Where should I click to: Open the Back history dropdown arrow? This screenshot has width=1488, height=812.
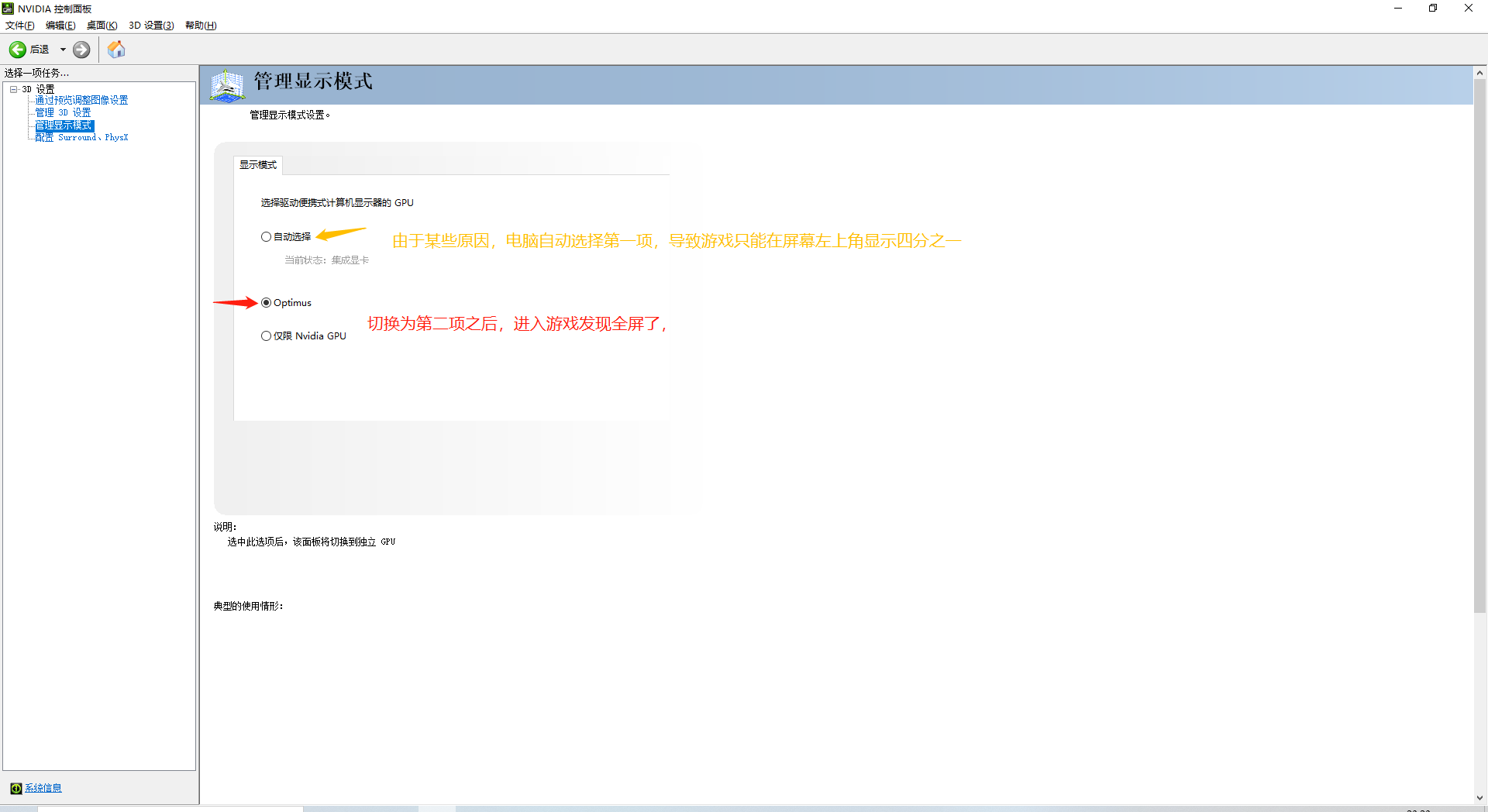click(63, 50)
